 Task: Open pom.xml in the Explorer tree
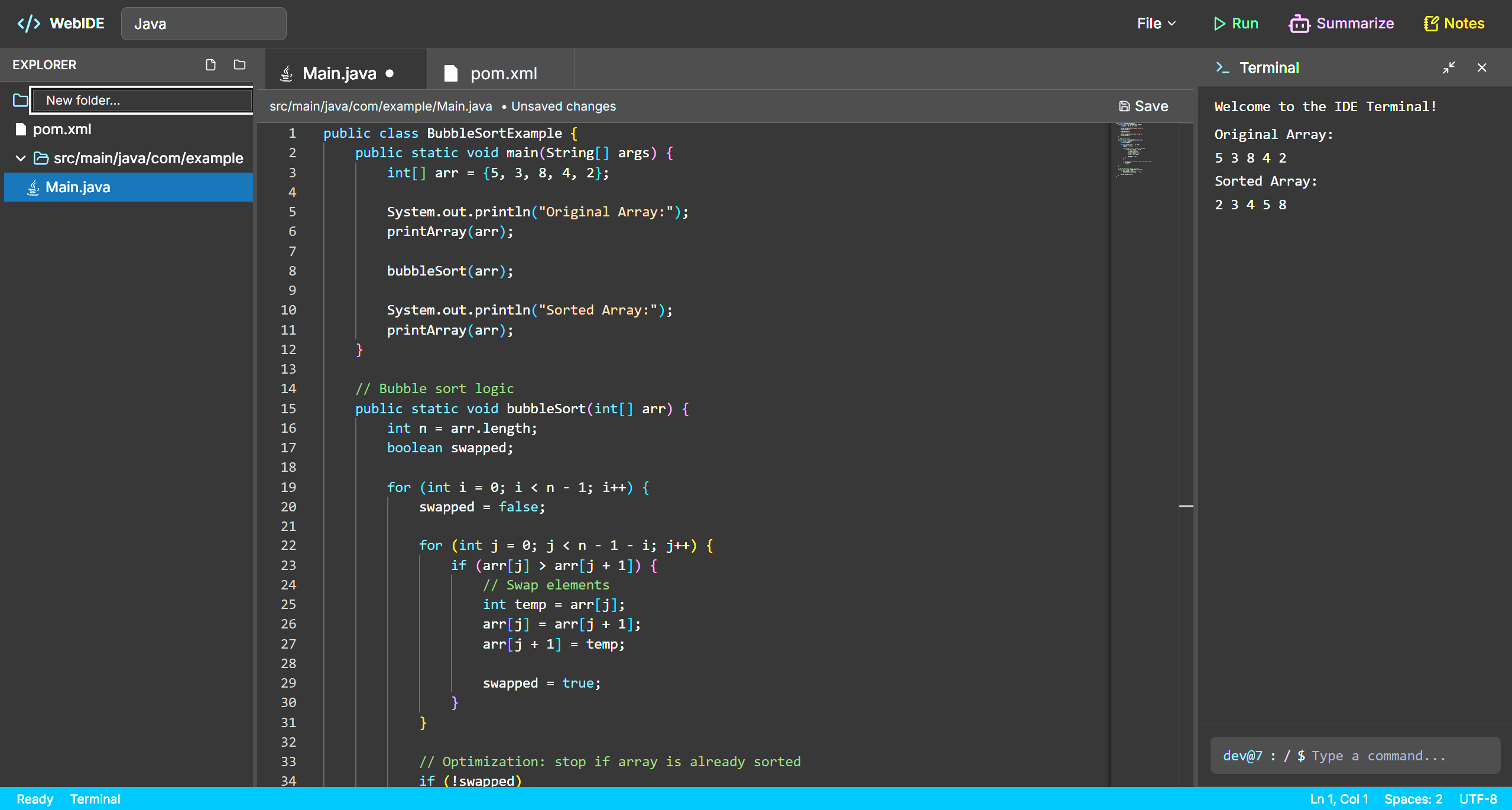(61, 129)
